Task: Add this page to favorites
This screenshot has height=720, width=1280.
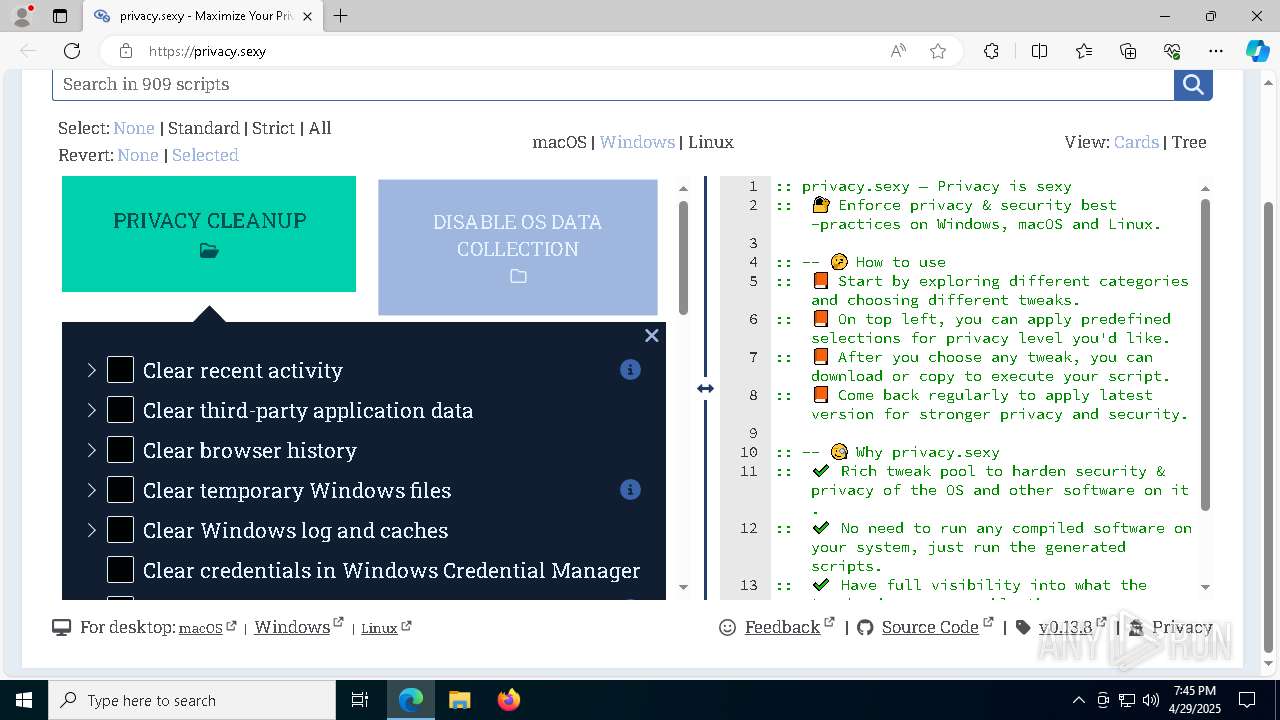Action: tap(938, 51)
